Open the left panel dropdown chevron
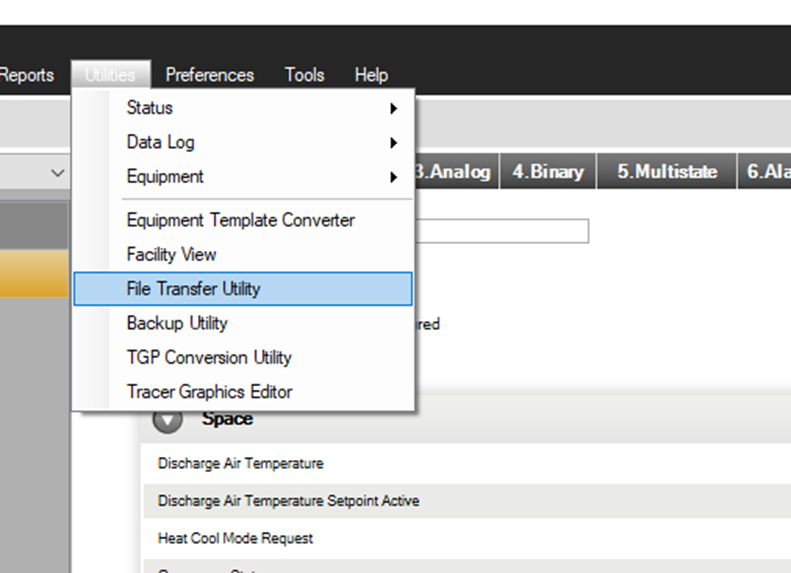Viewport: 791px width, 573px height. pyautogui.click(x=58, y=173)
